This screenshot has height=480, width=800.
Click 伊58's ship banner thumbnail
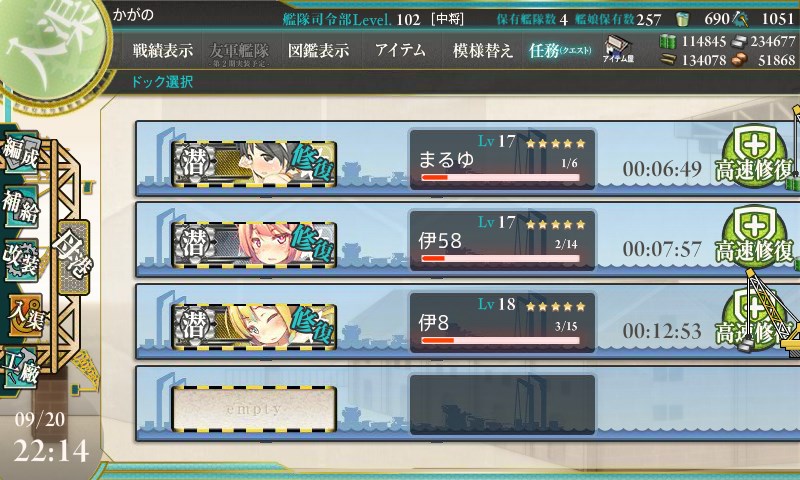point(254,245)
